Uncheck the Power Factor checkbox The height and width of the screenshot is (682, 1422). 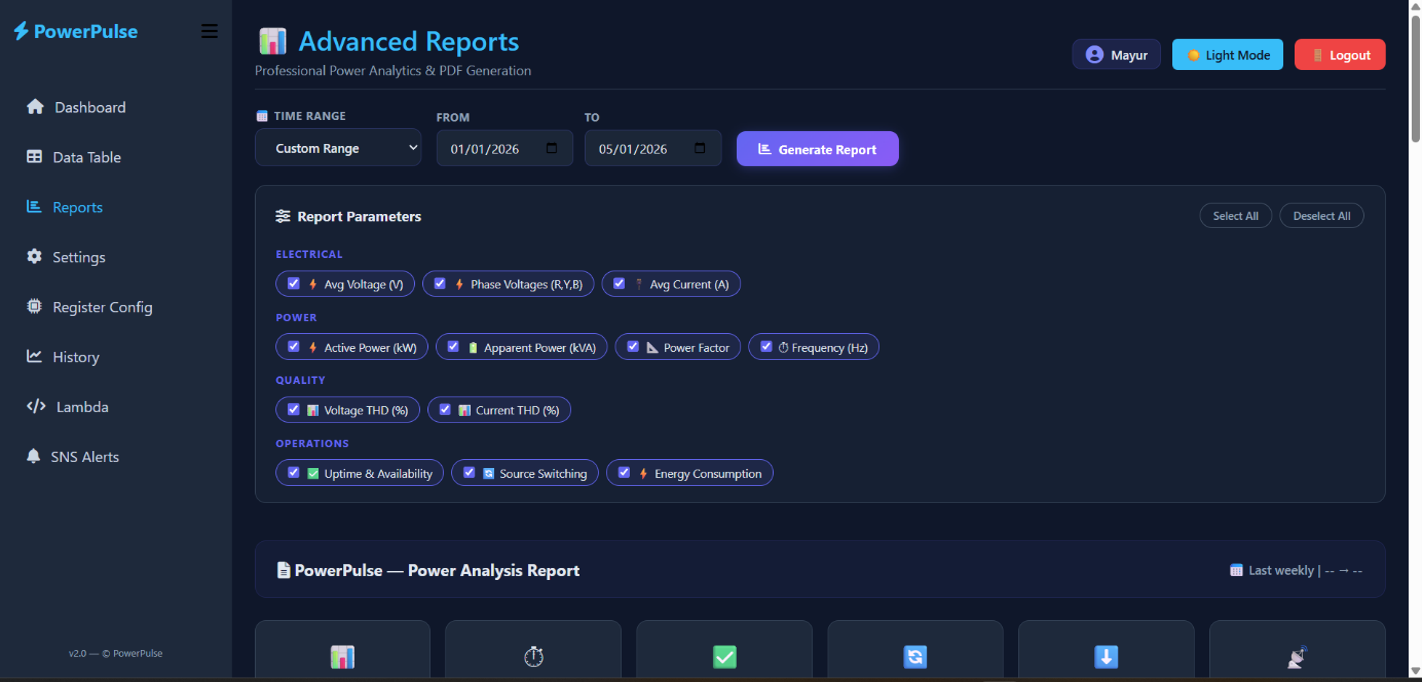[633, 347]
